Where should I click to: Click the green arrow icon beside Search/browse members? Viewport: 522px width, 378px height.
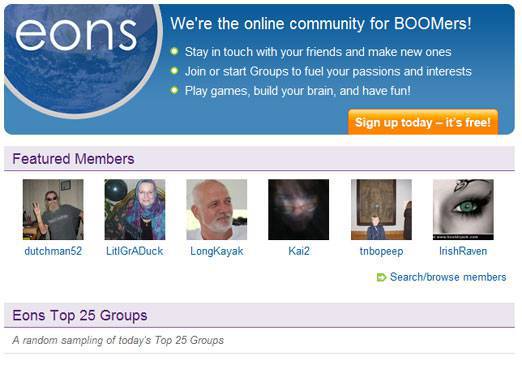(x=381, y=277)
